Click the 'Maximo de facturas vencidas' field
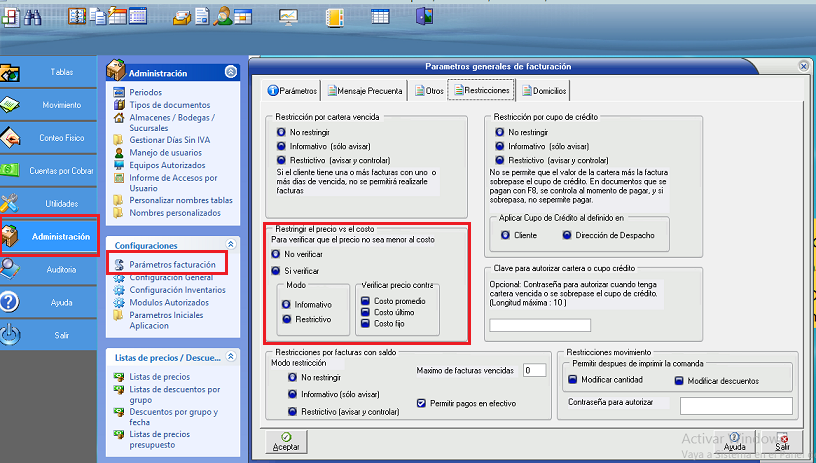Viewport: 816px width, 463px height. tap(534, 370)
